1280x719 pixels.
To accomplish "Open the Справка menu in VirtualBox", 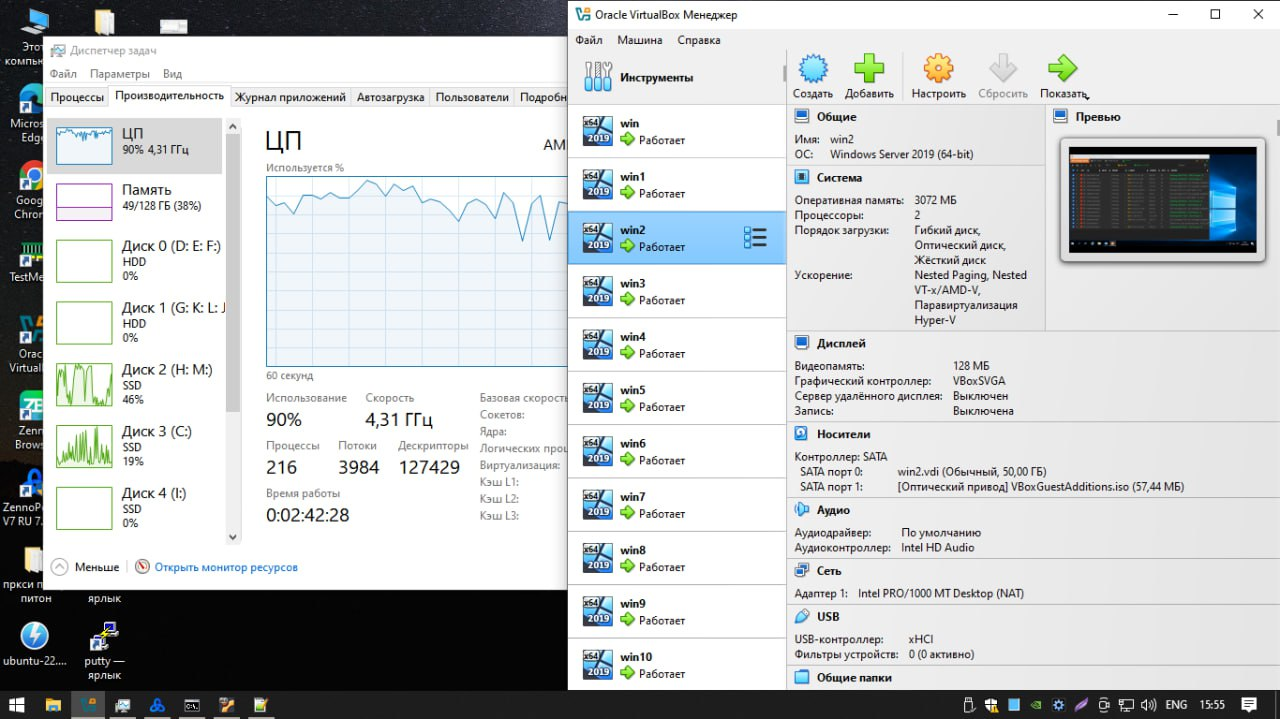I will (699, 40).
